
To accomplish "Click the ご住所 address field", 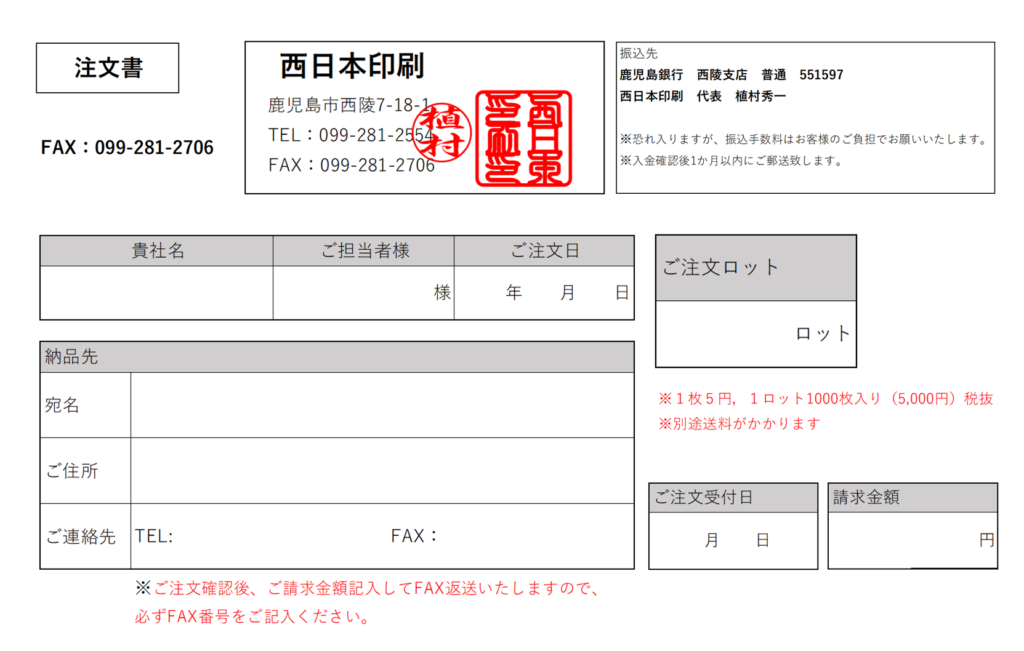I will coord(382,470).
